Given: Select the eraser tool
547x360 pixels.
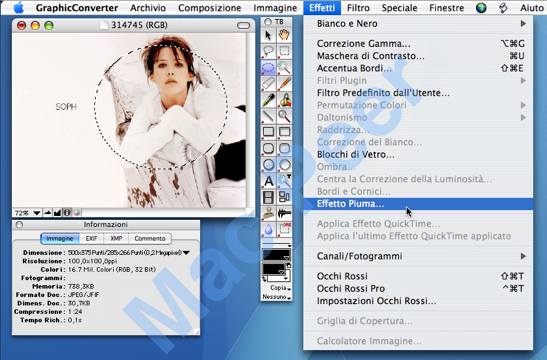Looking at the screenshot, I should [x=268, y=84].
